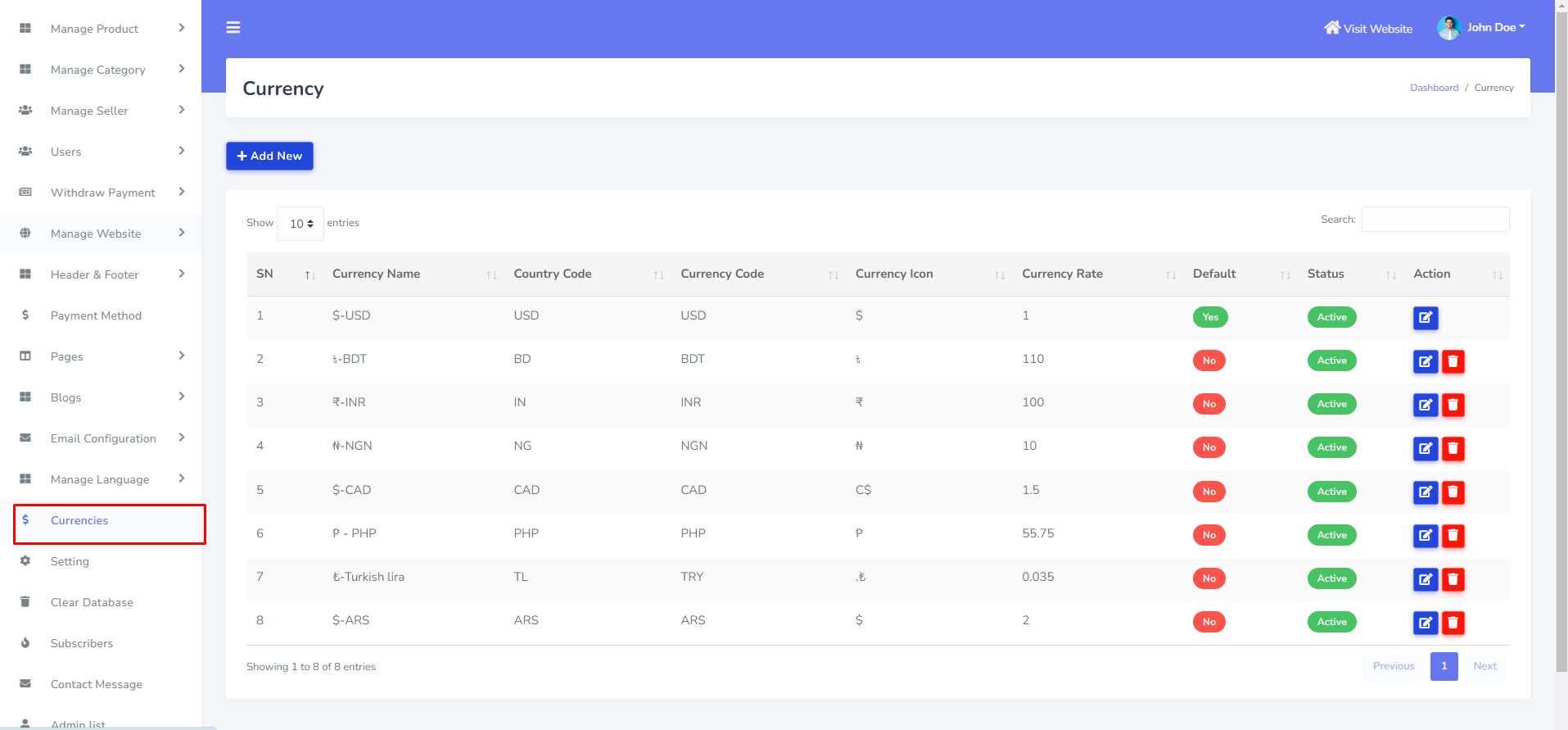Click edit icon for $-USD currency
The image size is (1568, 730).
pyautogui.click(x=1425, y=318)
